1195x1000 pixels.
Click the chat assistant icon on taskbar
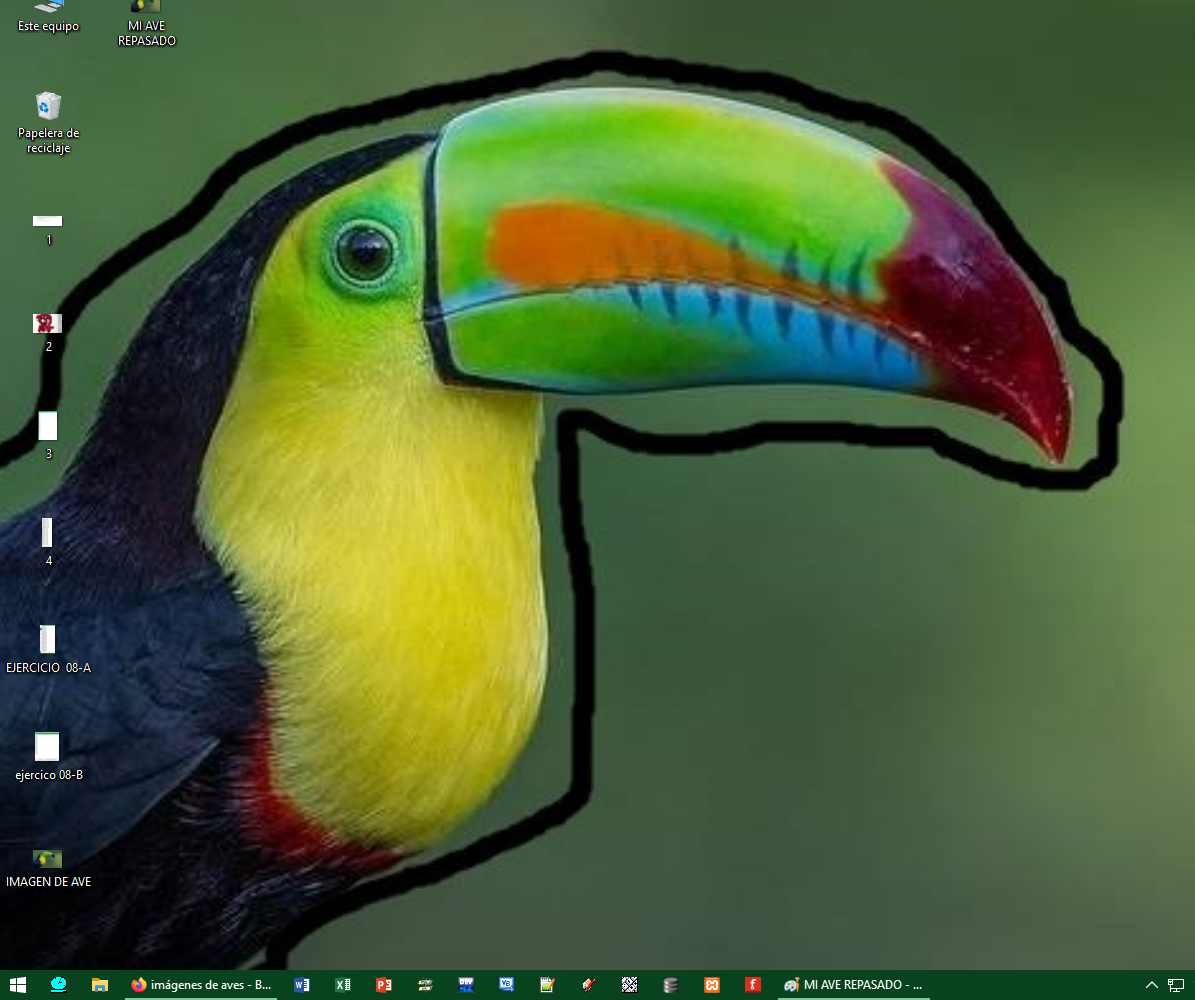coord(58,985)
